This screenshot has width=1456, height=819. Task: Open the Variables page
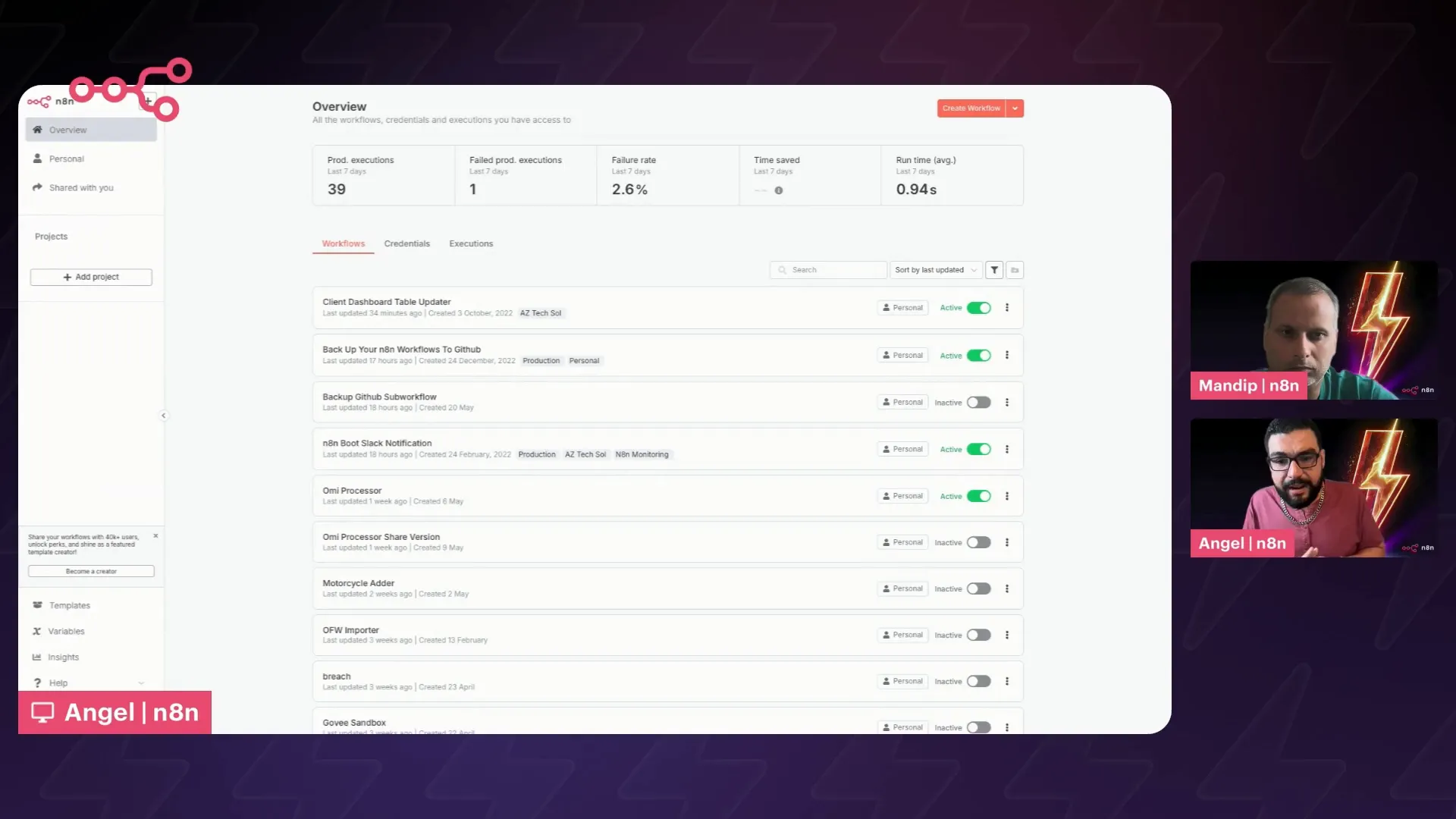66,632
